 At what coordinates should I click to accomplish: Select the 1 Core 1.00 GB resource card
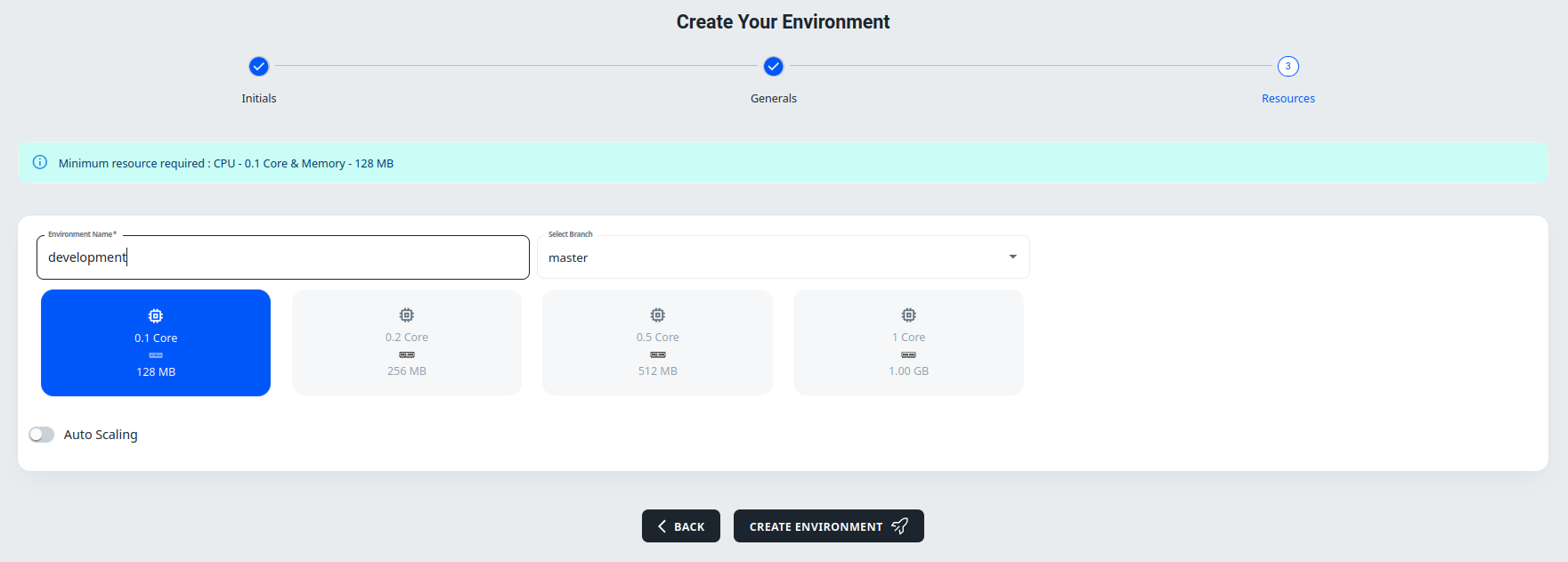[x=909, y=342]
